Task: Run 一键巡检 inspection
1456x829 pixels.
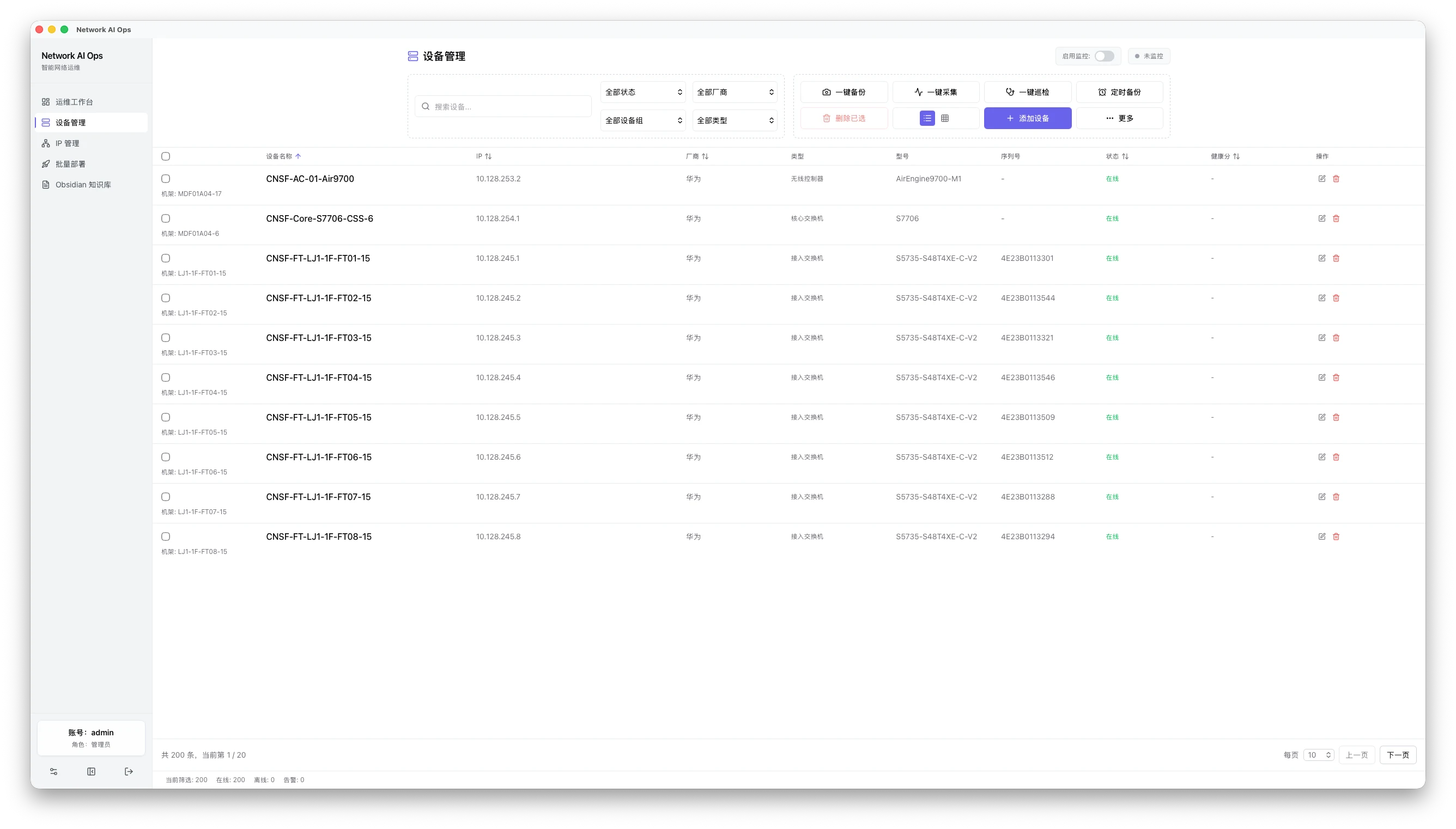Action: 1028,92
